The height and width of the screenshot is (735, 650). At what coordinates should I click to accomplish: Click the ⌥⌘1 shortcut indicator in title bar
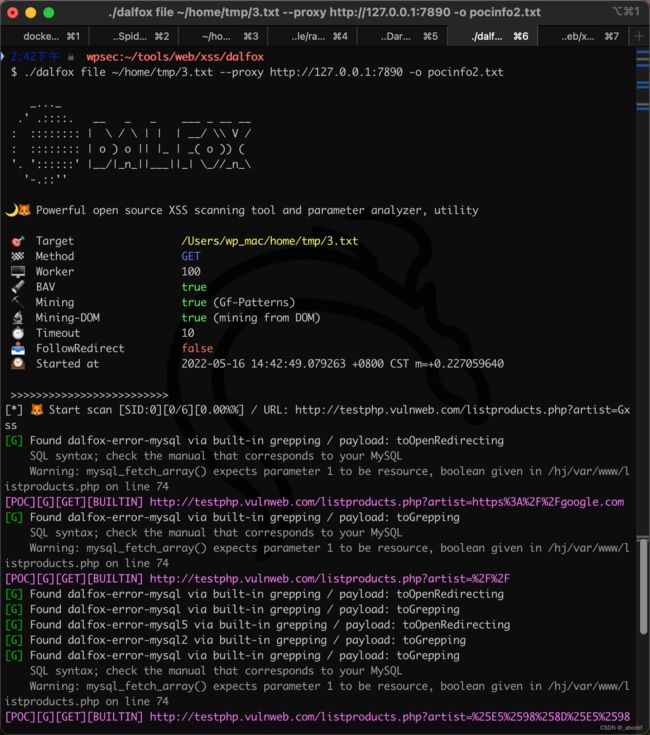tap(625, 11)
